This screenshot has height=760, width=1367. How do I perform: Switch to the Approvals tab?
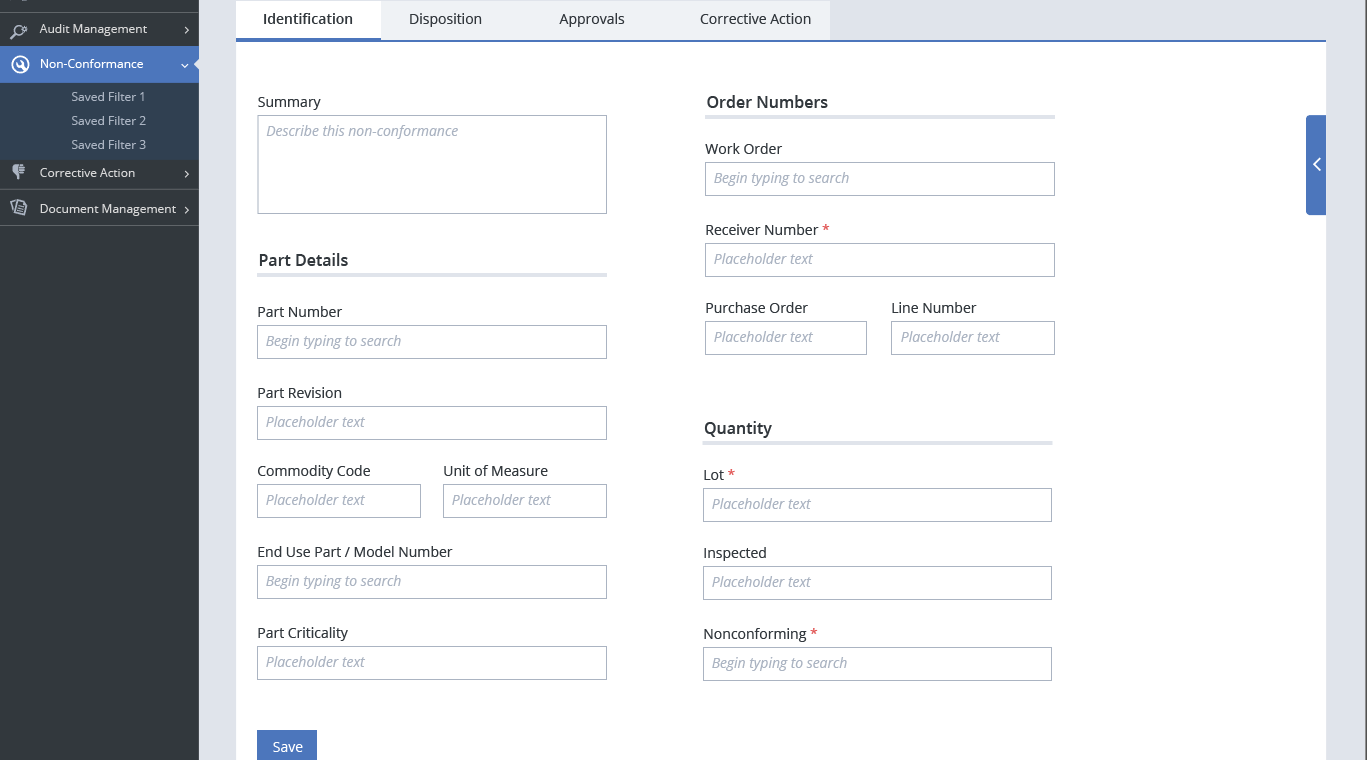pos(592,19)
